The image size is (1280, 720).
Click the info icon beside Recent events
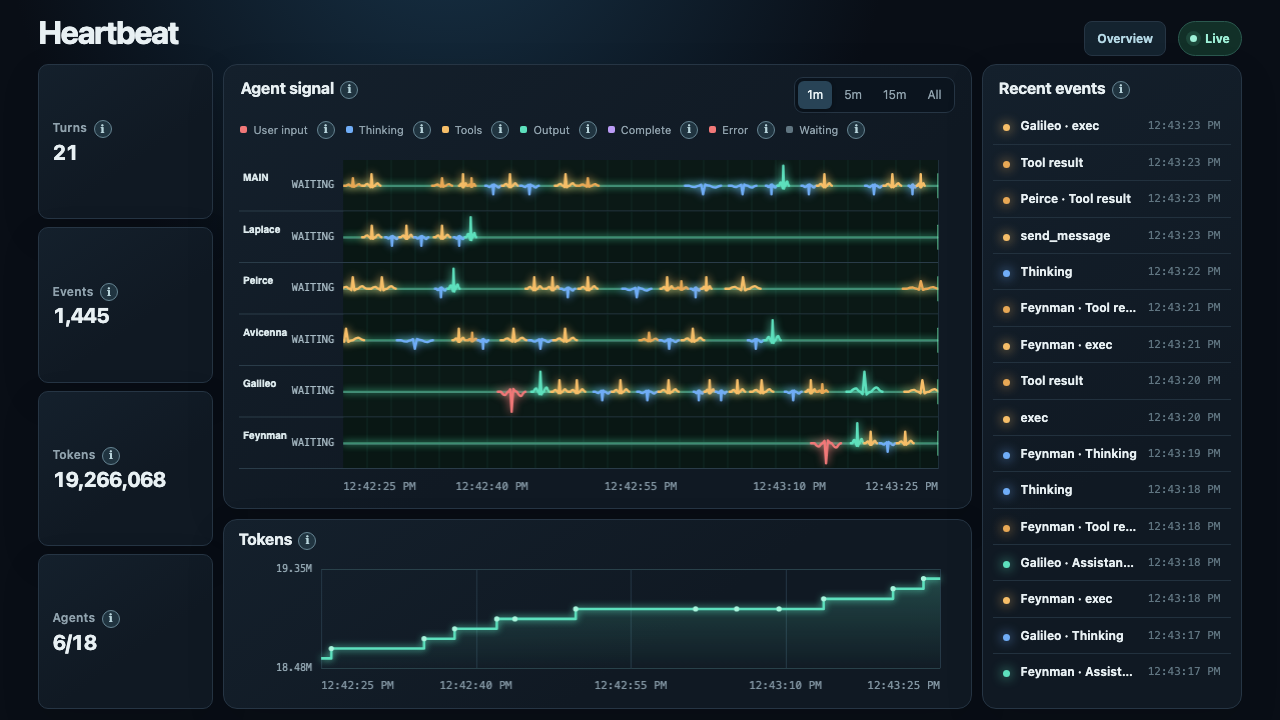(1121, 89)
